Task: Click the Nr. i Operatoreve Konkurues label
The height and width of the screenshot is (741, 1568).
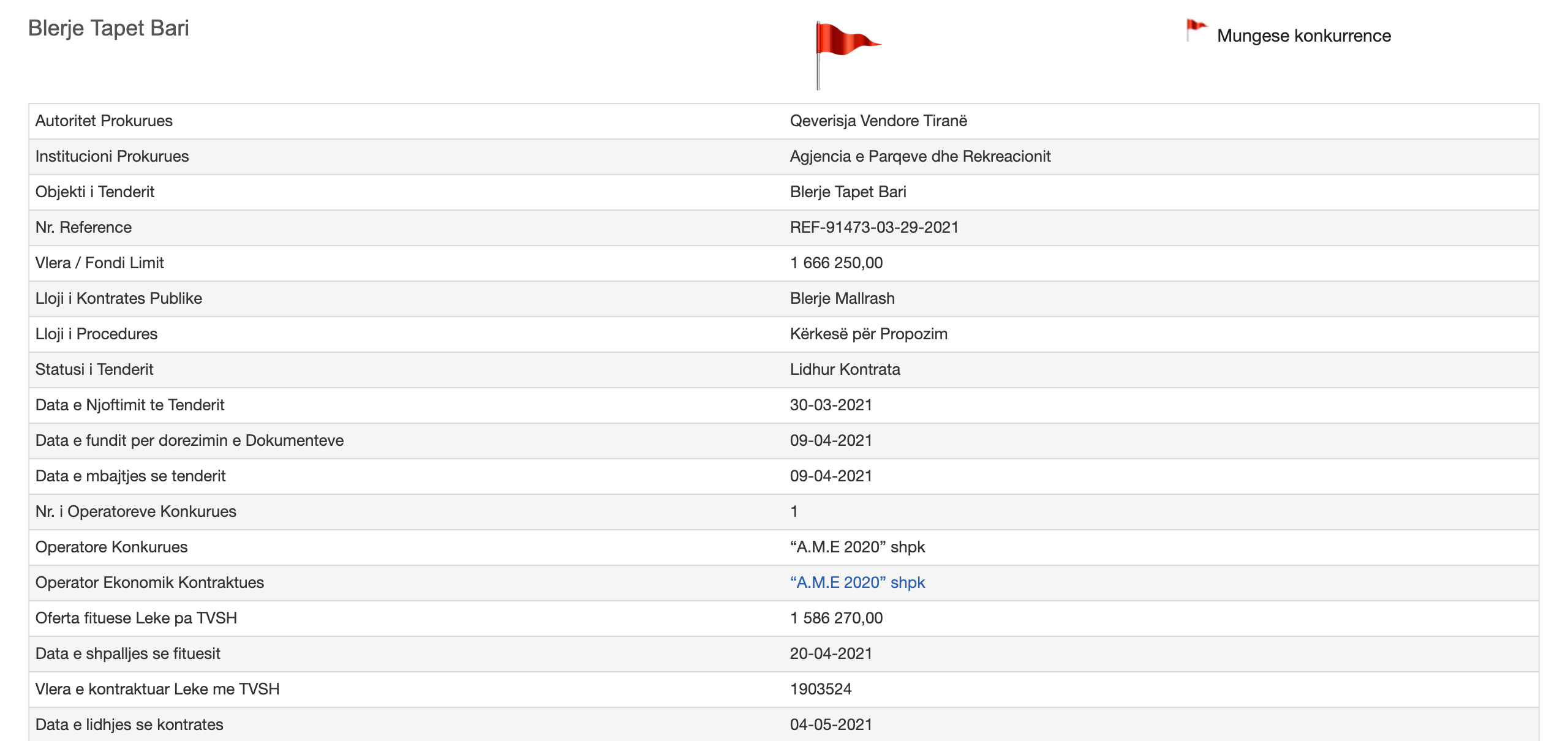Action: (136, 511)
